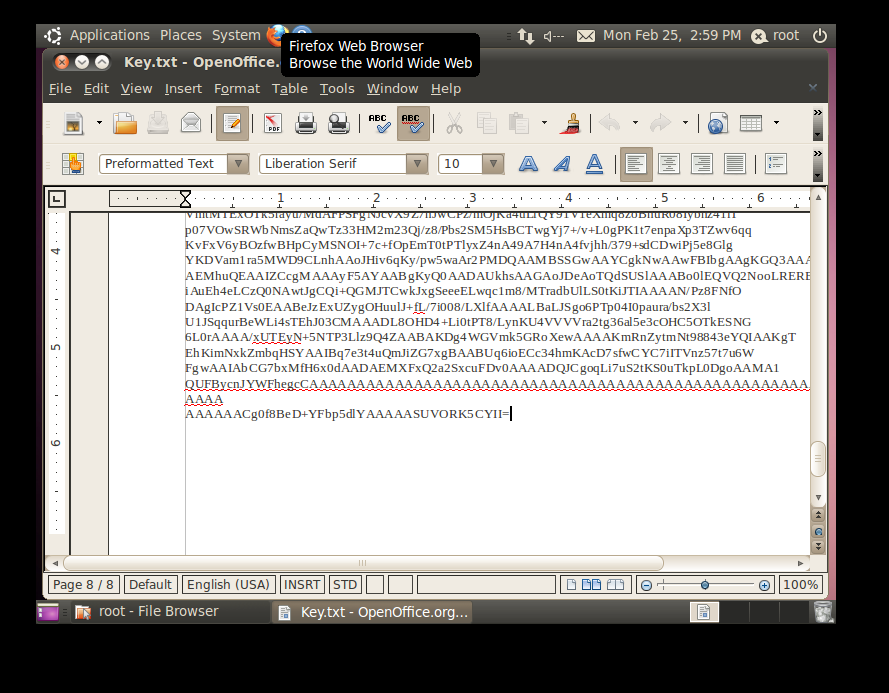Image resolution: width=889 pixels, height=693 pixels.
Task: Select Format Paintbrush tool
Action: coord(570,123)
